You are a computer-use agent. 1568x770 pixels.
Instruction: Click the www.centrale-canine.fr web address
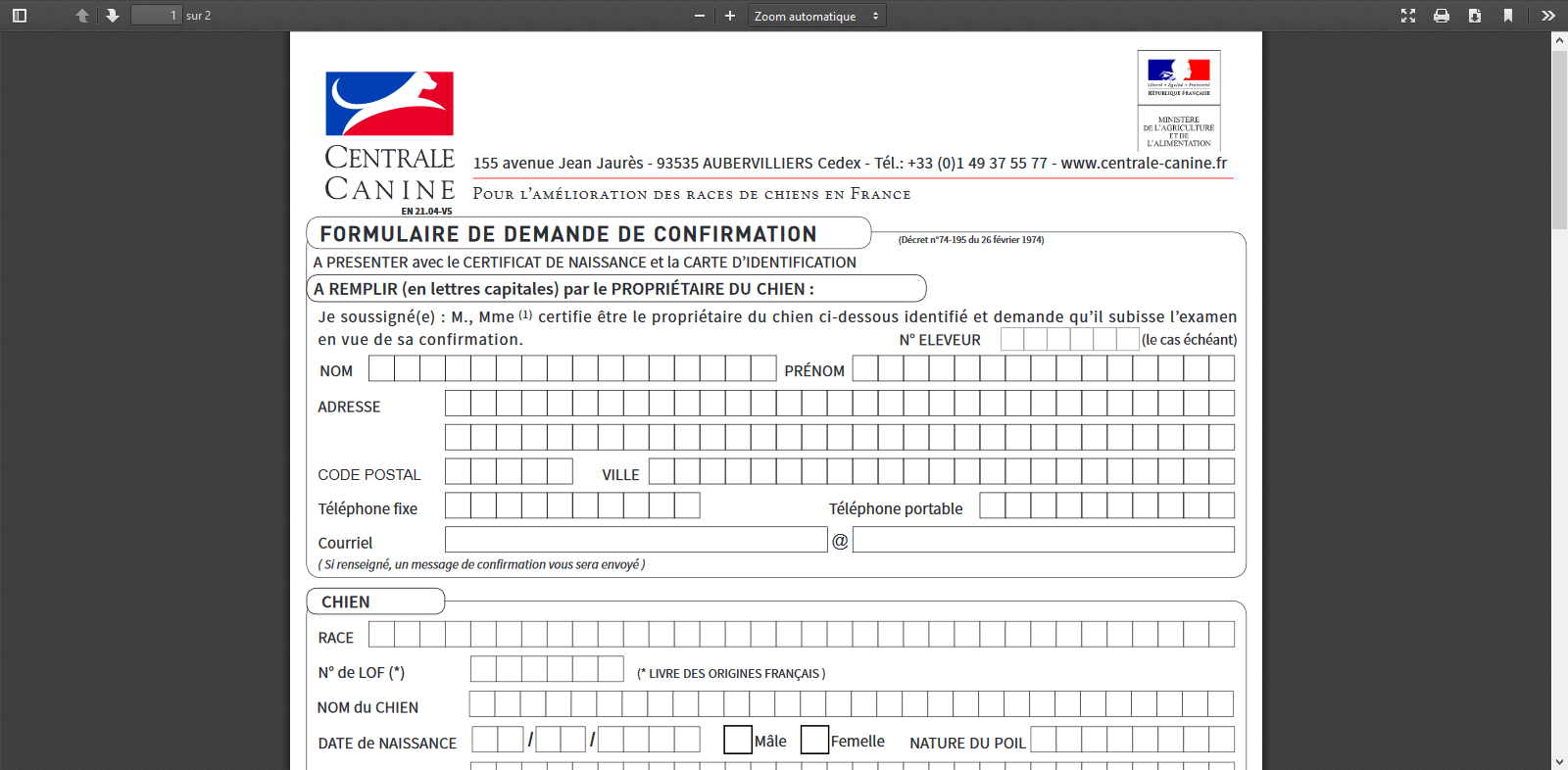(1144, 164)
